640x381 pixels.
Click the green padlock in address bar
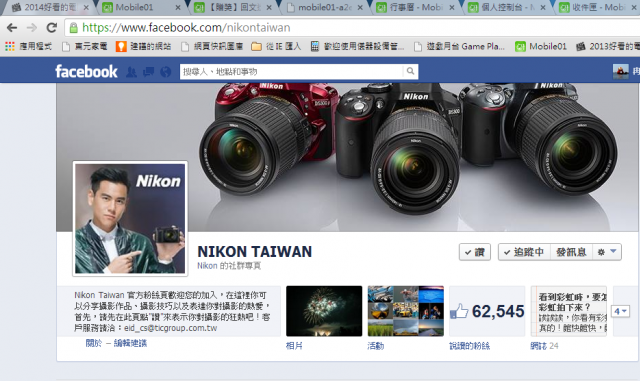click(x=73, y=28)
